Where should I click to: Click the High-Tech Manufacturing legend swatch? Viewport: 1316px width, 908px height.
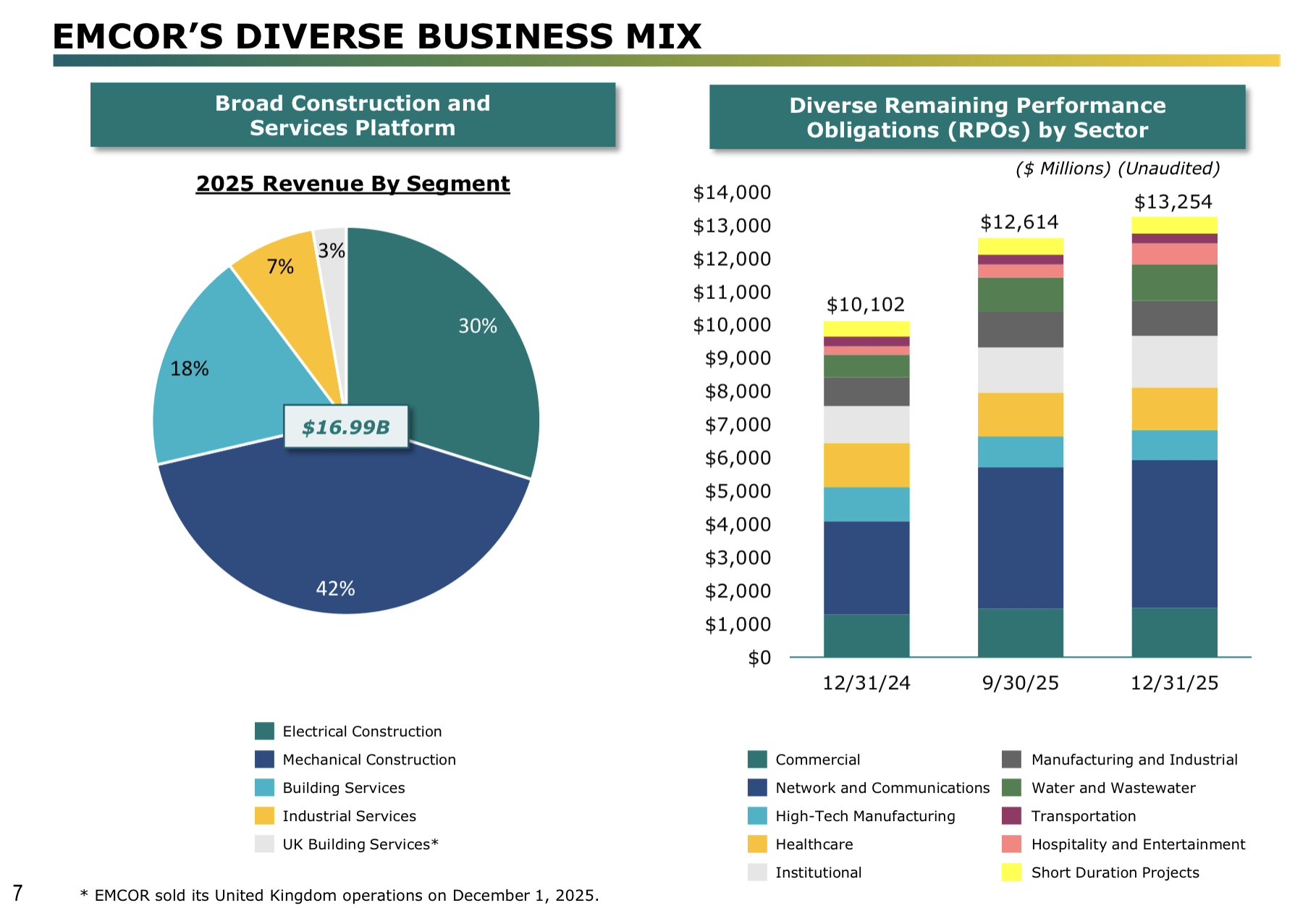click(757, 816)
